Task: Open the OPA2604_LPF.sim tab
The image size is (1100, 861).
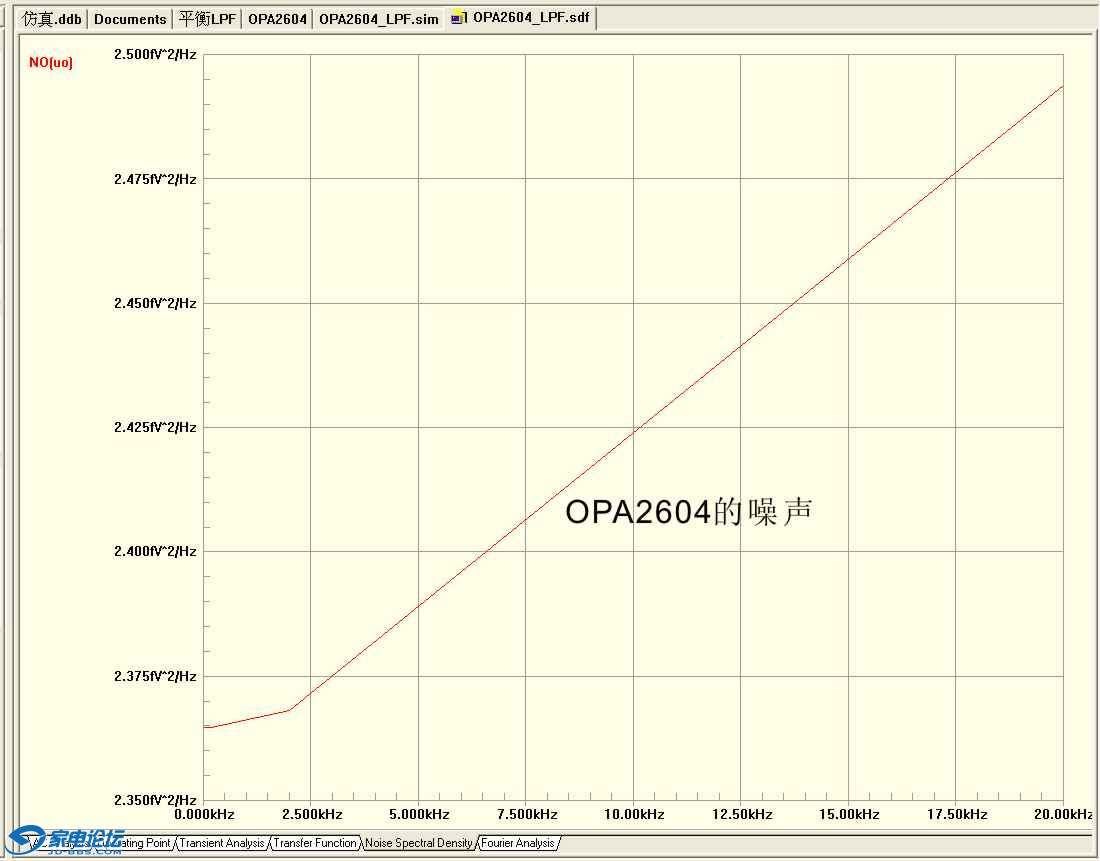Action: point(378,17)
